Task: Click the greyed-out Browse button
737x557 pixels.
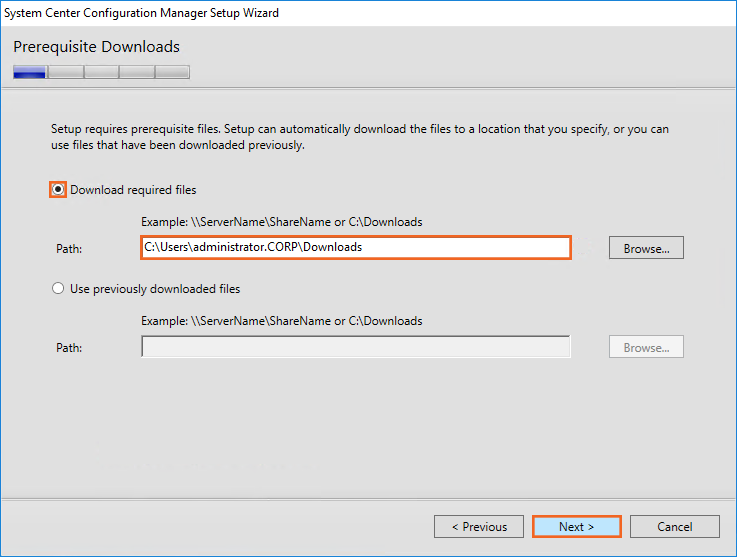Action: [x=646, y=348]
